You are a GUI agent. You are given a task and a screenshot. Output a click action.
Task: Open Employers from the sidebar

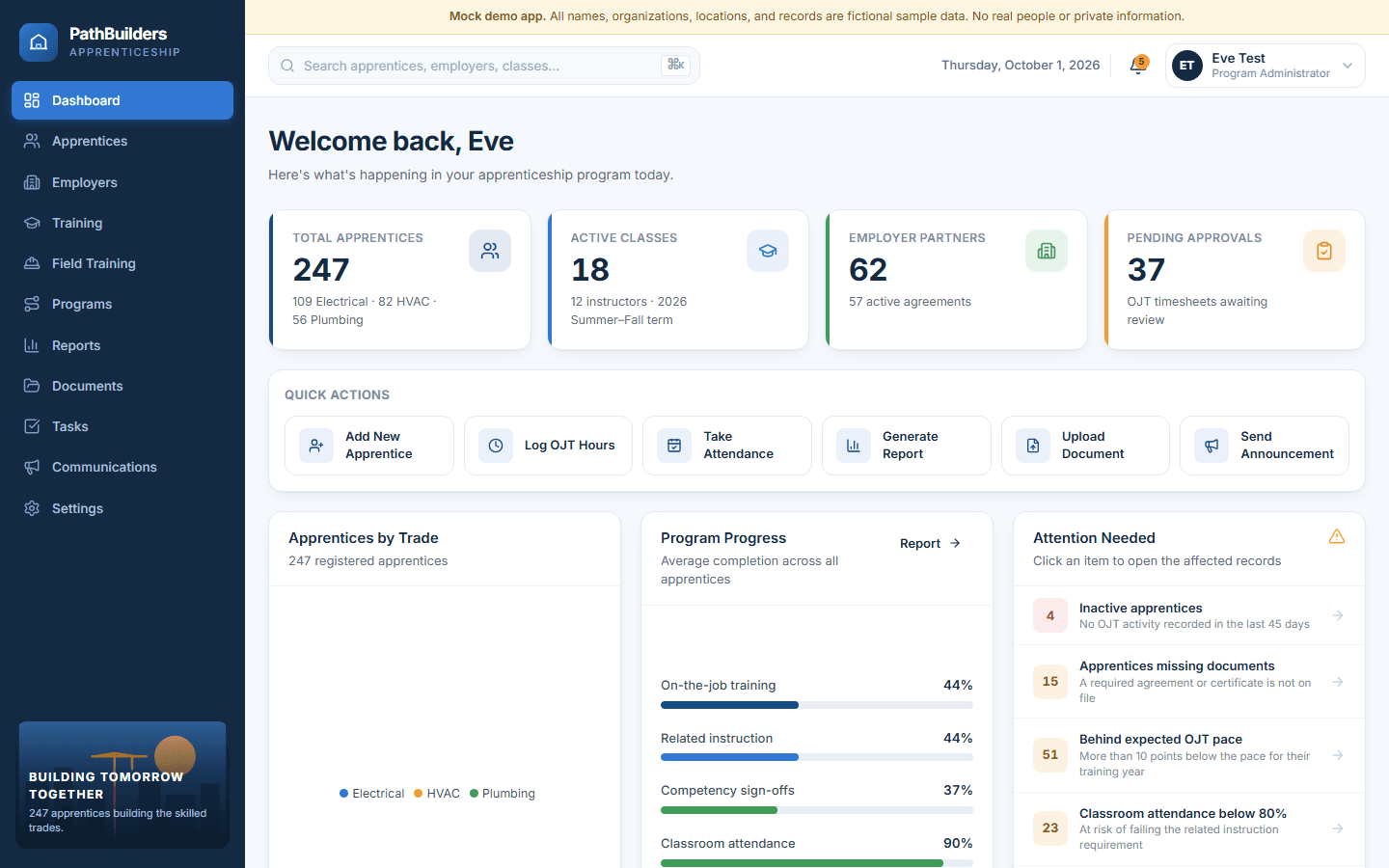point(123,182)
